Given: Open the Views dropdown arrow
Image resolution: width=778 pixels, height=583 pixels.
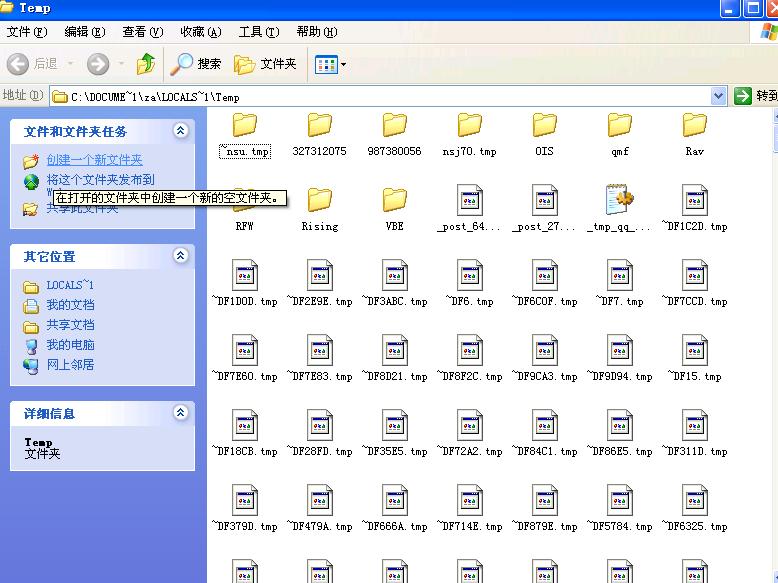Looking at the screenshot, I should coord(343,65).
